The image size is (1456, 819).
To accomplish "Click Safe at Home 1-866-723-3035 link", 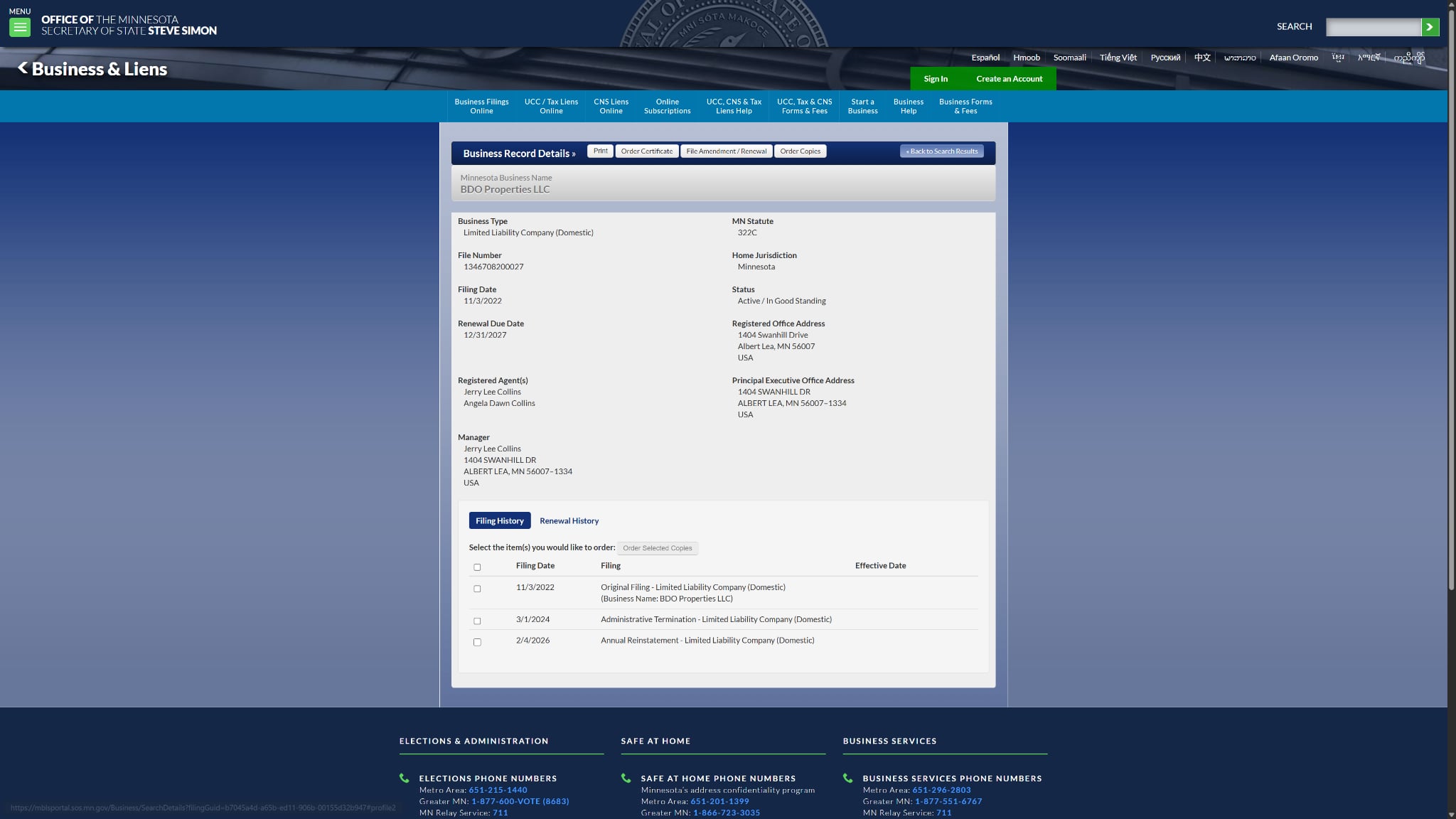I will (x=727, y=813).
